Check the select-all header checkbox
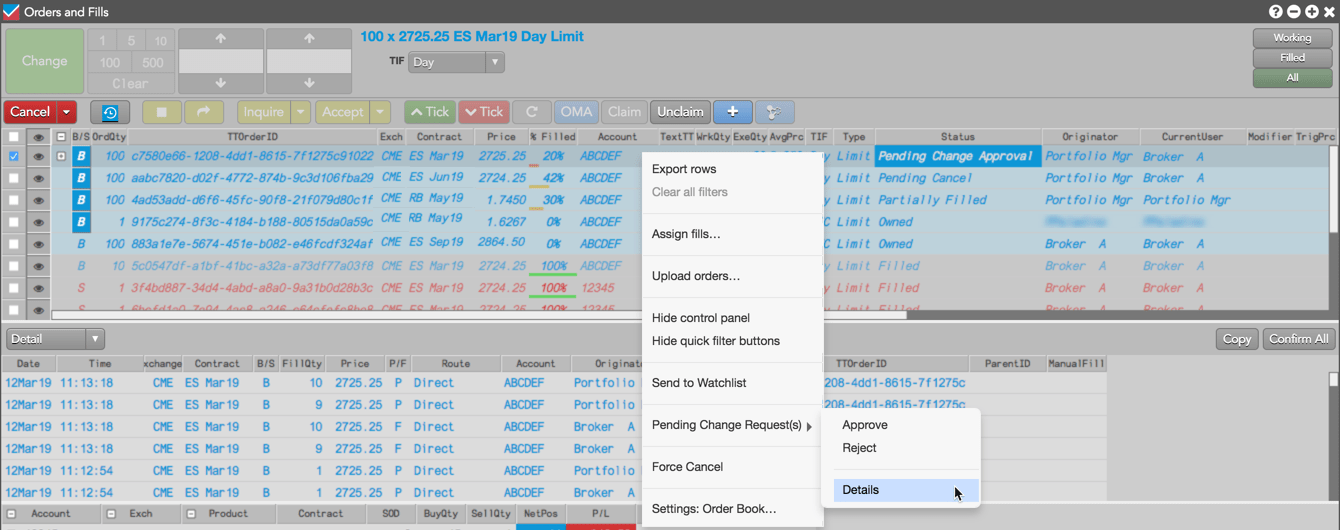This screenshot has height=530, width=1340. point(13,137)
